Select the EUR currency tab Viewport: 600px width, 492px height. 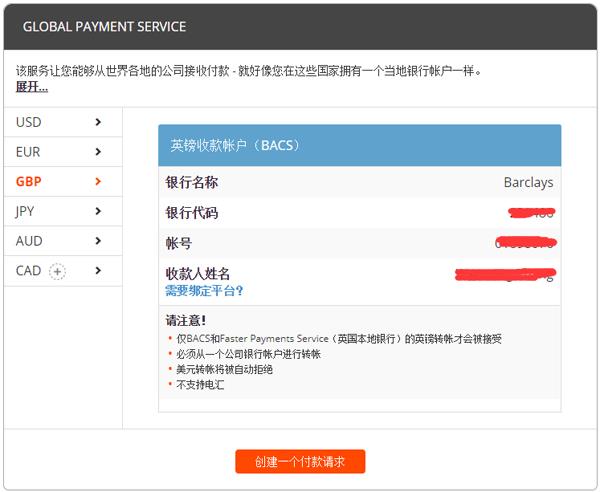tap(63, 152)
